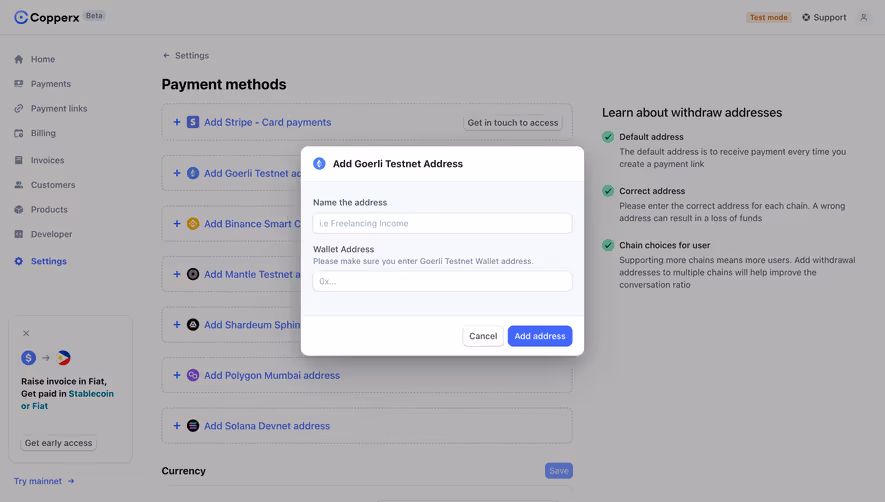Go back to Settings via arrow link
Image resolution: width=885 pixels, height=502 pixels.
pos(186,55)
